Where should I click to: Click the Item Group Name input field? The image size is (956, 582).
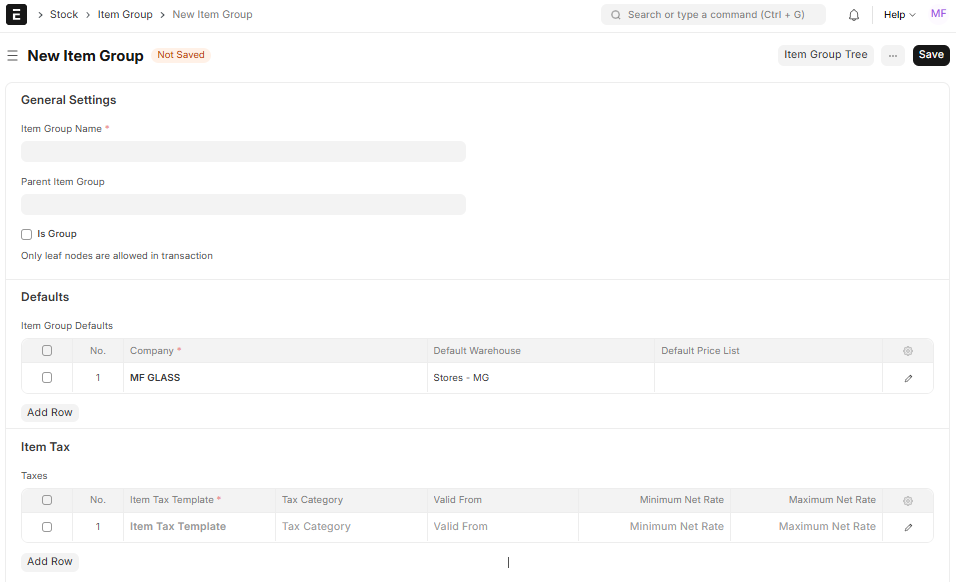[243, 151]
